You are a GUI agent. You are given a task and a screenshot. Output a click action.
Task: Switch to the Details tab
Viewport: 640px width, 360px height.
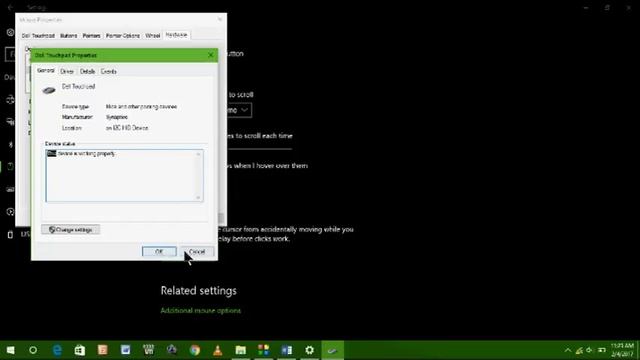[x=87, y=71]
